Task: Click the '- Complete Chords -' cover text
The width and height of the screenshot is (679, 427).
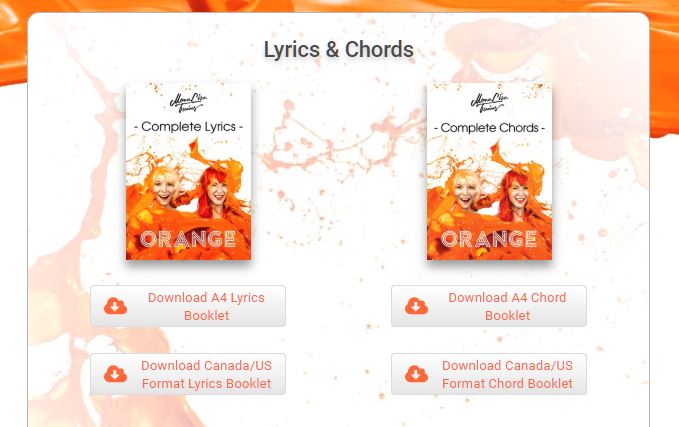Action: [x=489, y=128]
